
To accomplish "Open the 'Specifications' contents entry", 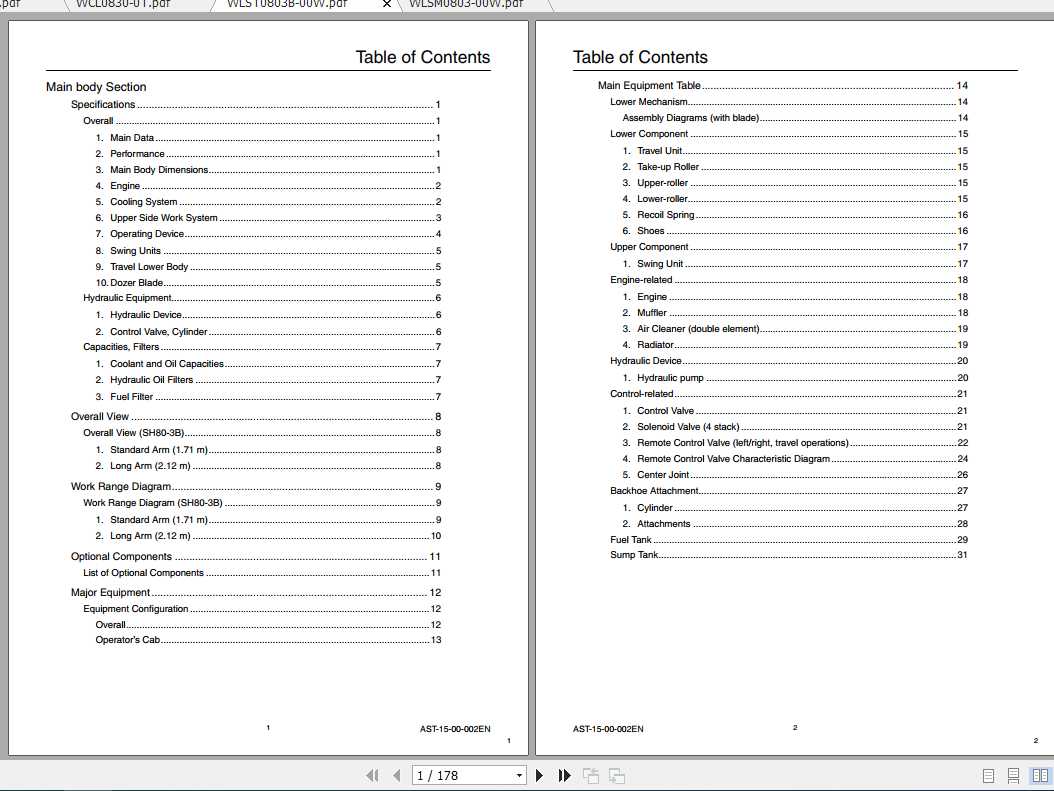I will pyautogui.click(x=255, y=105).
